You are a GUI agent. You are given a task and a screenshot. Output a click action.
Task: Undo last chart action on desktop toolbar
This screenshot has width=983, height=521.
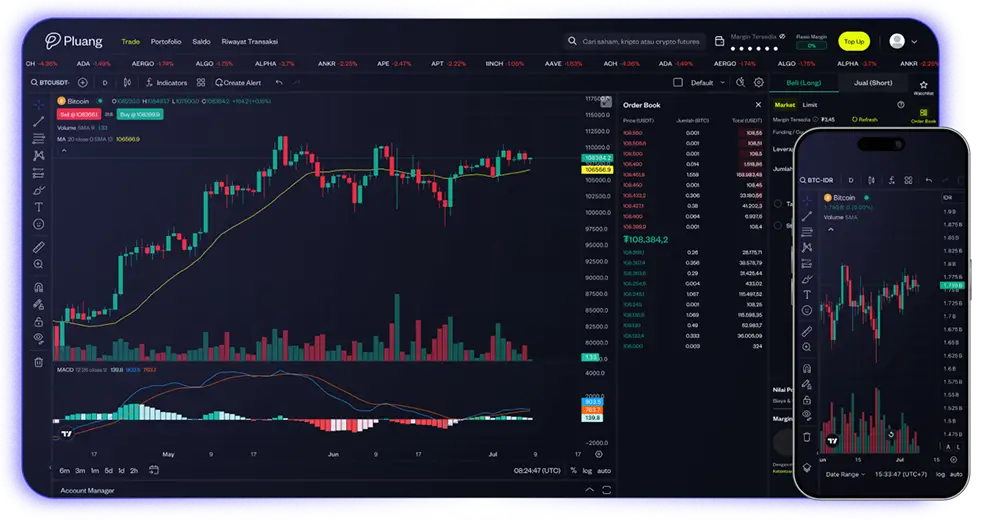click(x=279, y=83)
